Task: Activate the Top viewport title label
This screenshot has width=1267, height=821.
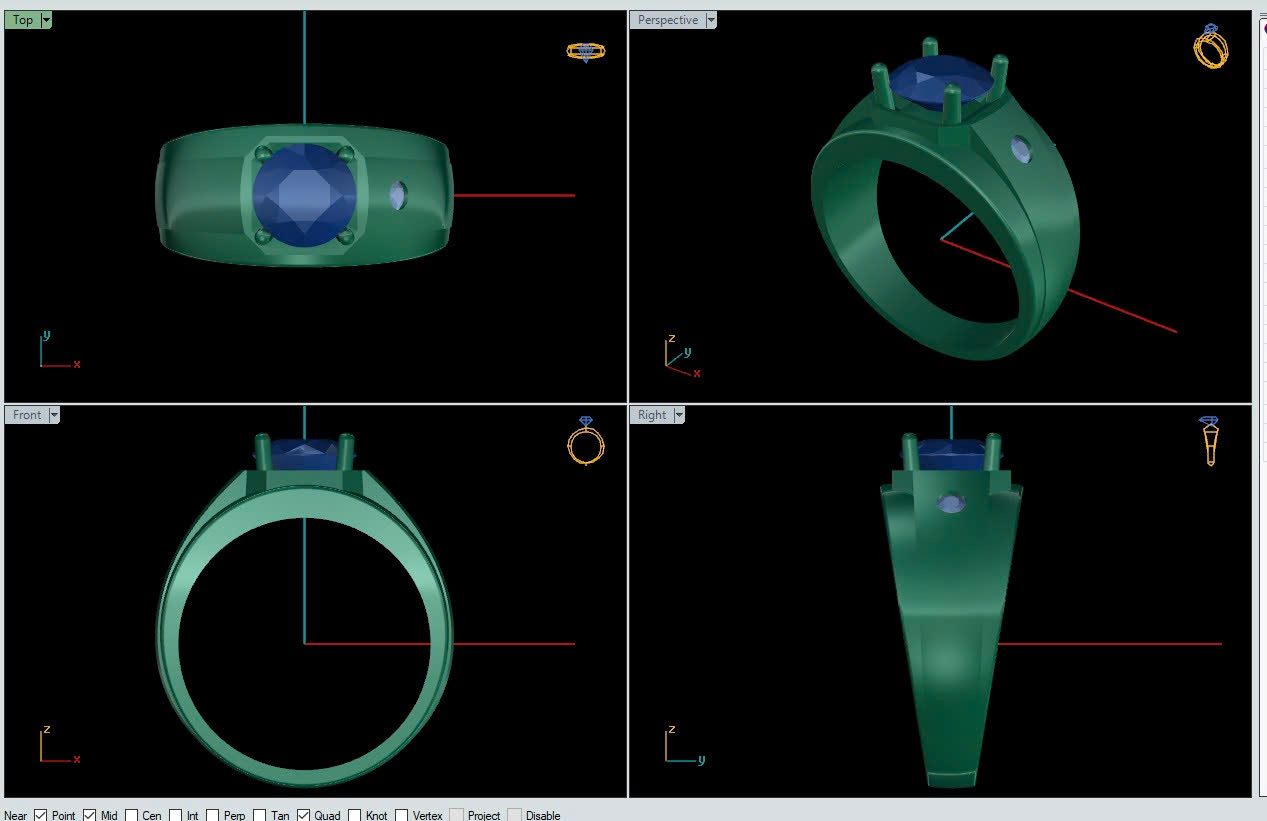Action: click(22, 20)
